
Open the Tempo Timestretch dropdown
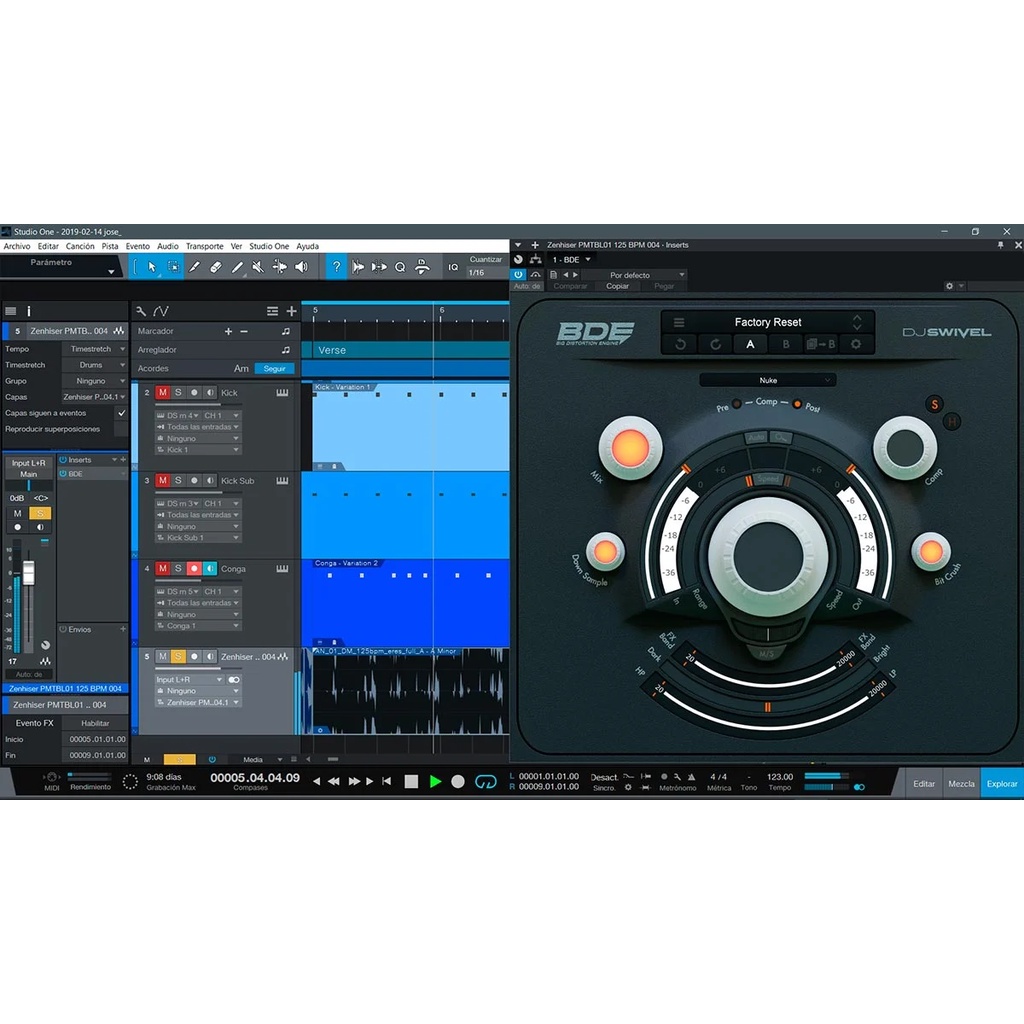pyautogui.click(x=94, y=349)
